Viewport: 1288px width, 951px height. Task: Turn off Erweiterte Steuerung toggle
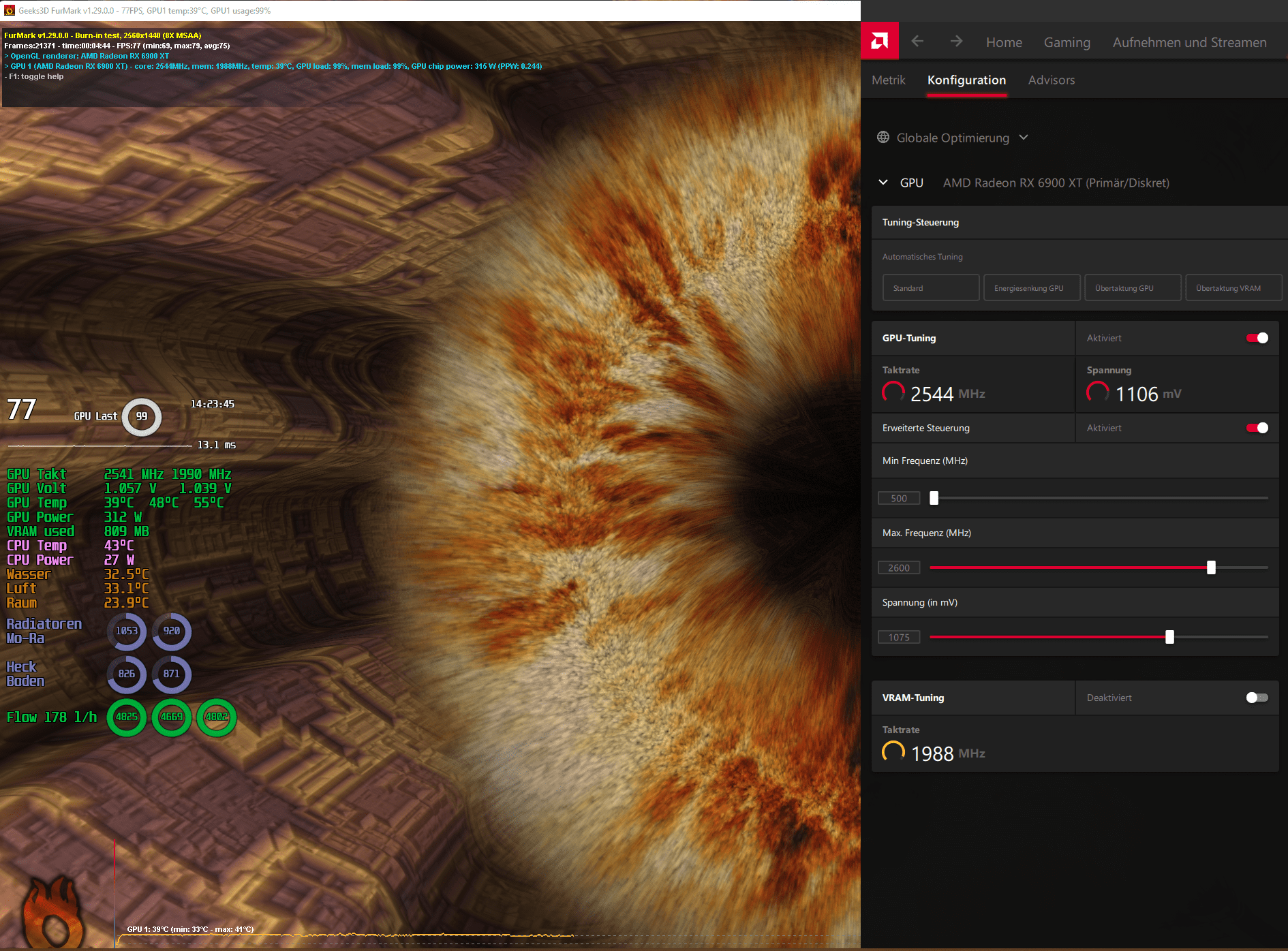1257,428
